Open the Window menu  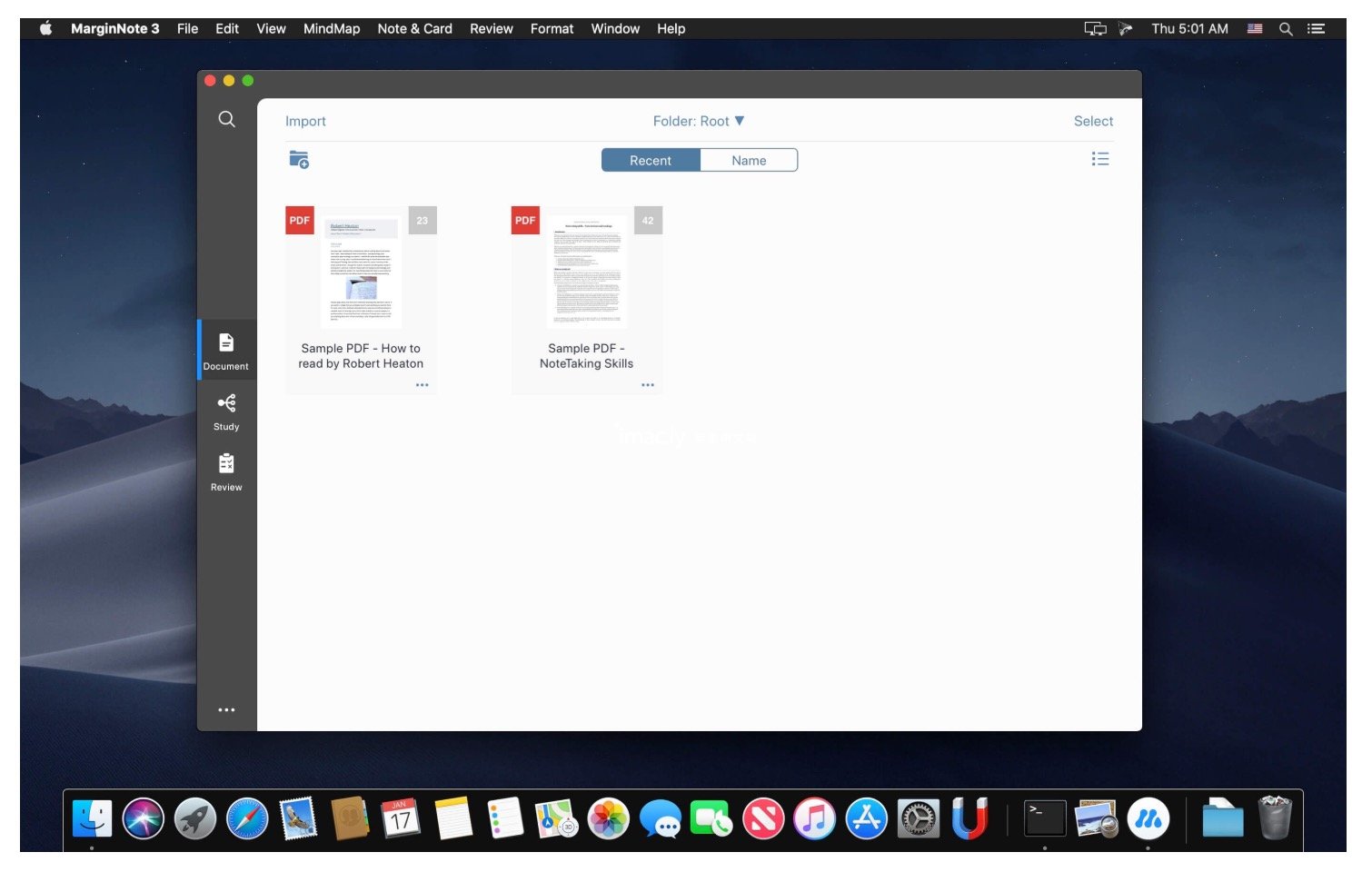[615, 28]
